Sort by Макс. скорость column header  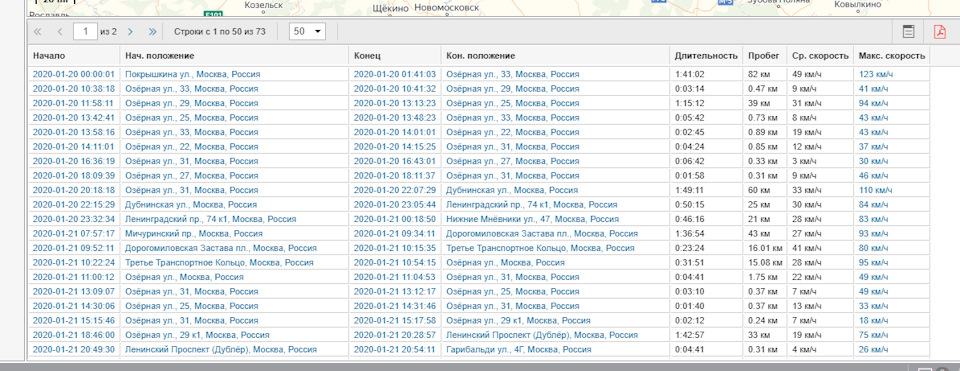click(891, 56)
